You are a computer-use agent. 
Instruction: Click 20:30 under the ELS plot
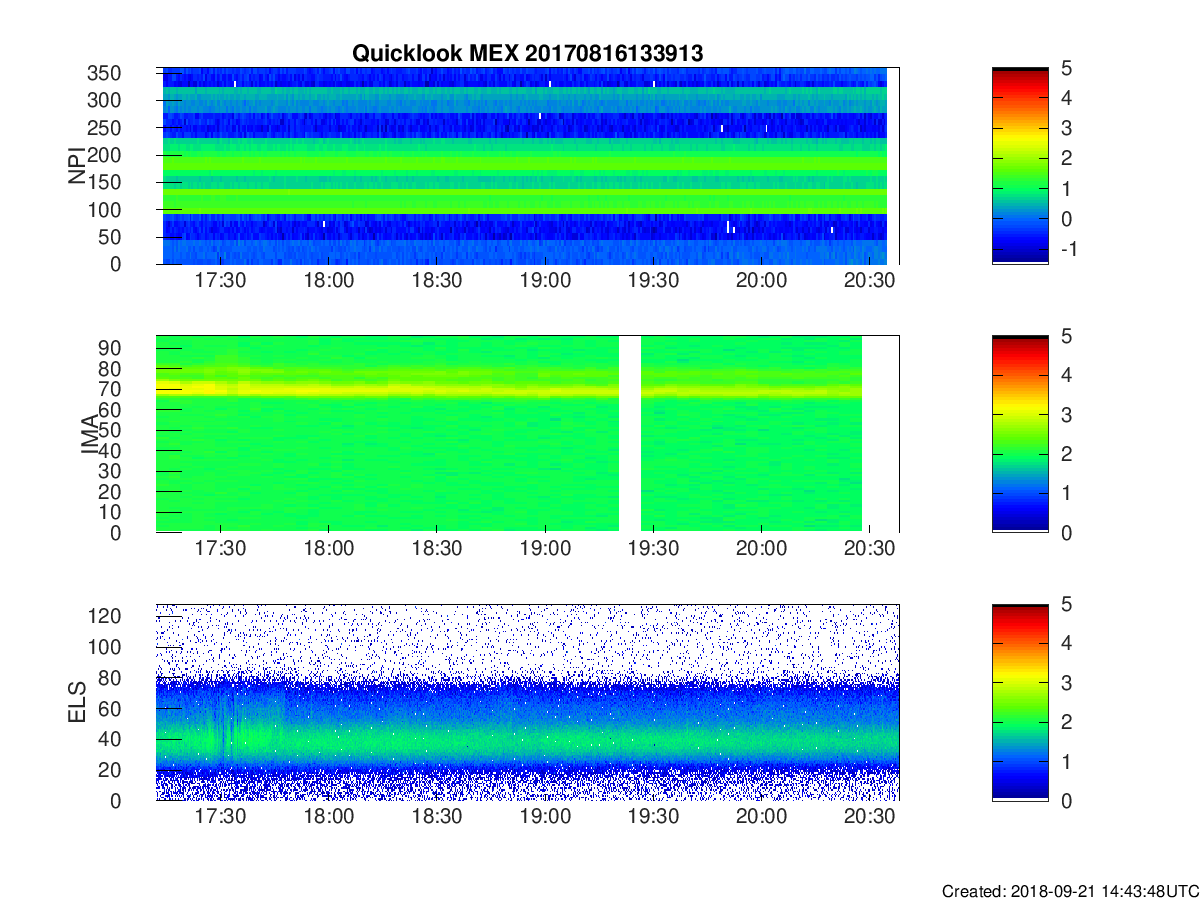click(870, 818)
